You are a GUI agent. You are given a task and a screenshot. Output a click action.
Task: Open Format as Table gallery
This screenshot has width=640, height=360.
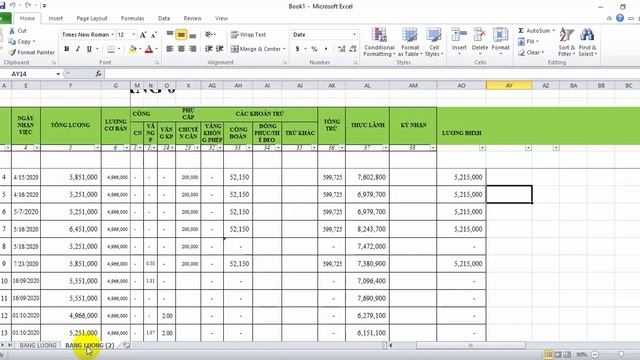coord(409,42)
